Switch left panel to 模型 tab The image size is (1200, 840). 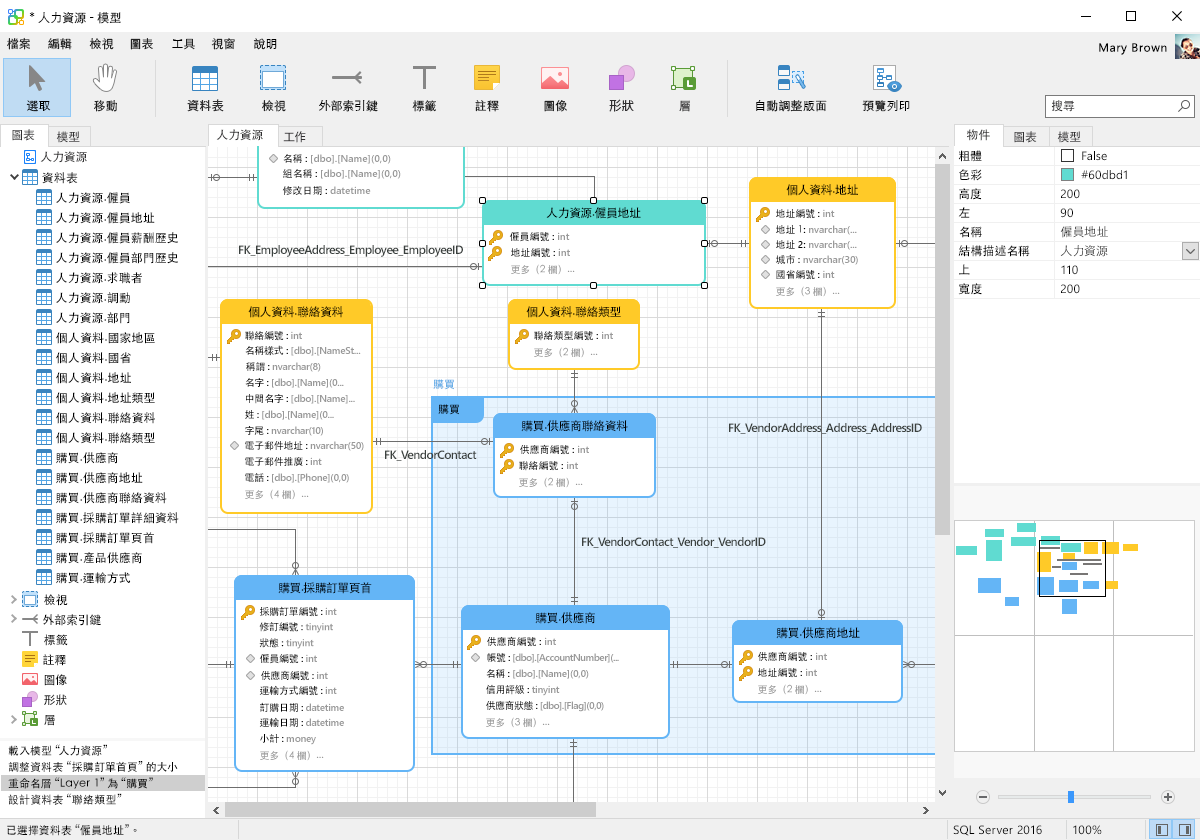(68, 136)
